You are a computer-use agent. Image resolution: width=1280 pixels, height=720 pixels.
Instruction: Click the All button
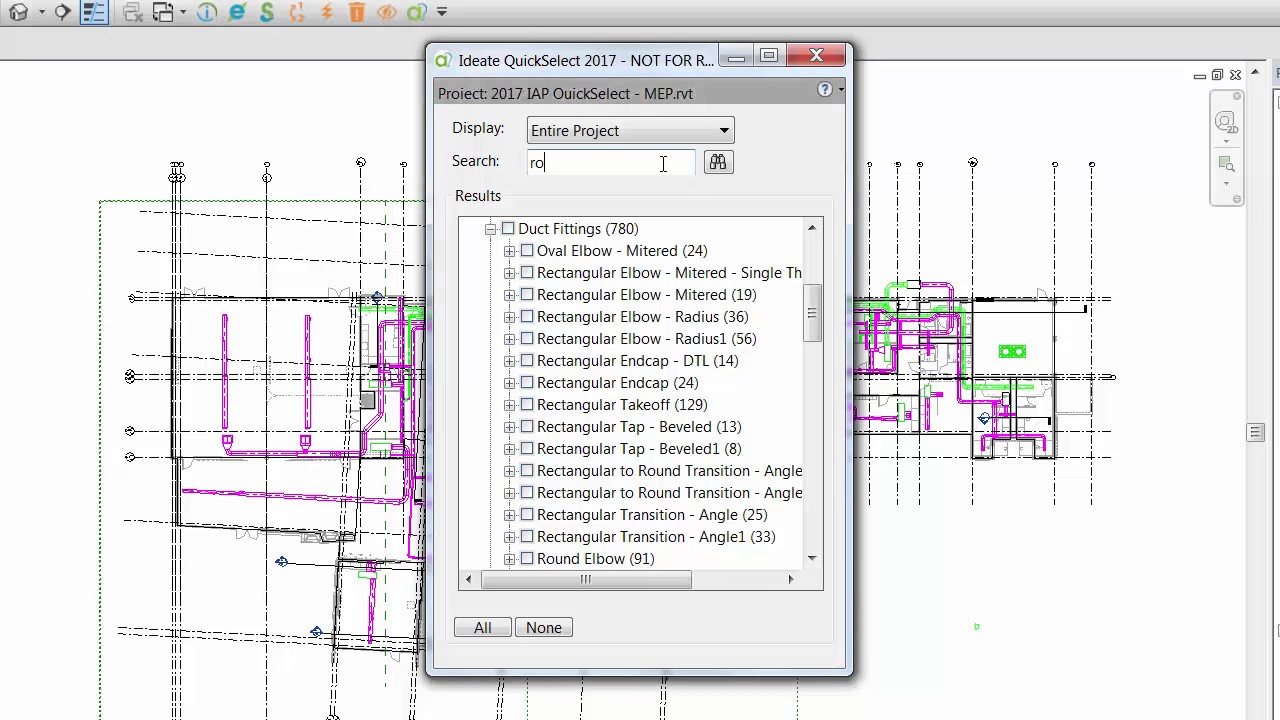click(x=483, y=628)
